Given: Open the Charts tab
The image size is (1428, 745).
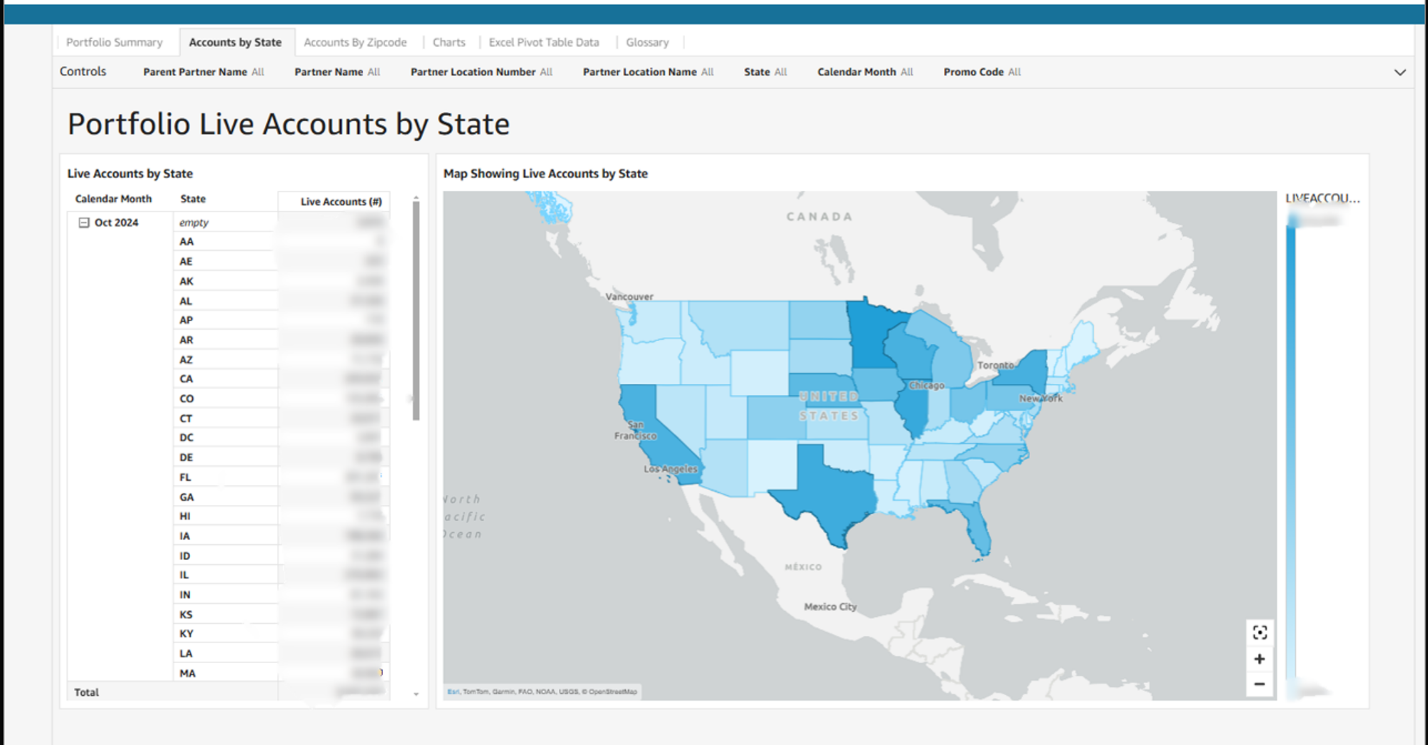Looking at the screenshot, I should (x=449, y=42).
